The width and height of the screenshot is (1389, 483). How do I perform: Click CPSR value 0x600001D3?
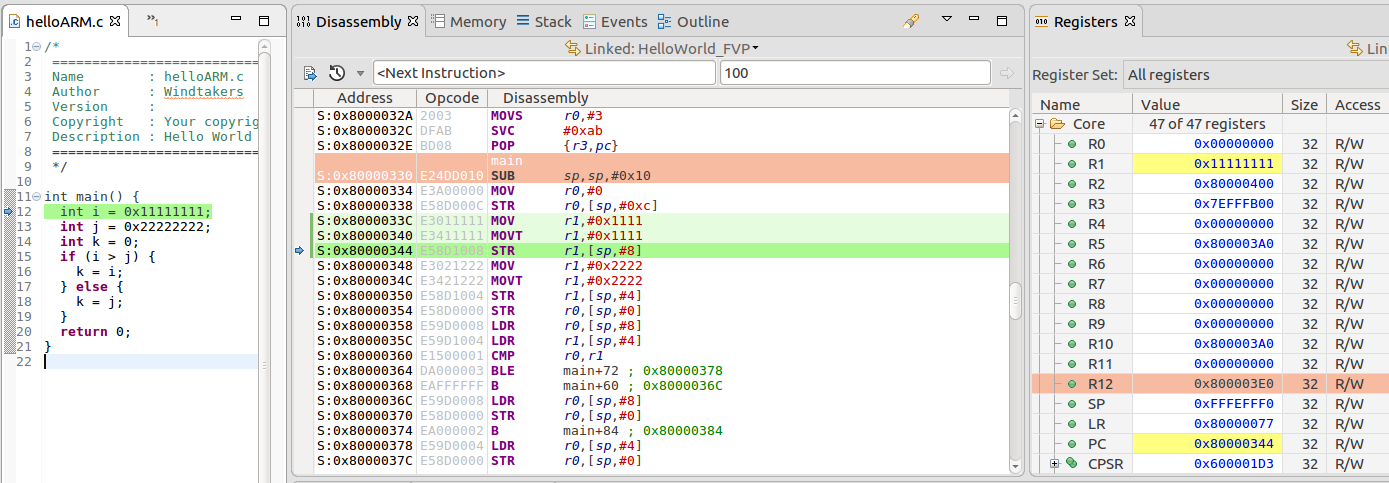[x=1233, y=464]
